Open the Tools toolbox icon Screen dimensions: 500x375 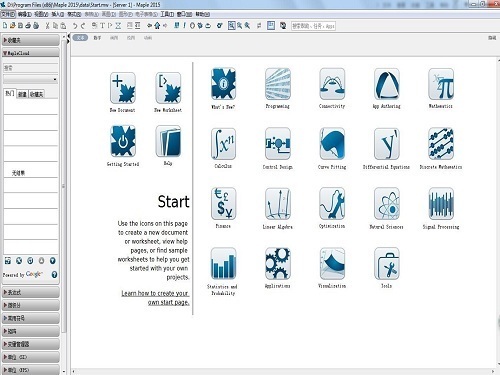pos(386,263)
